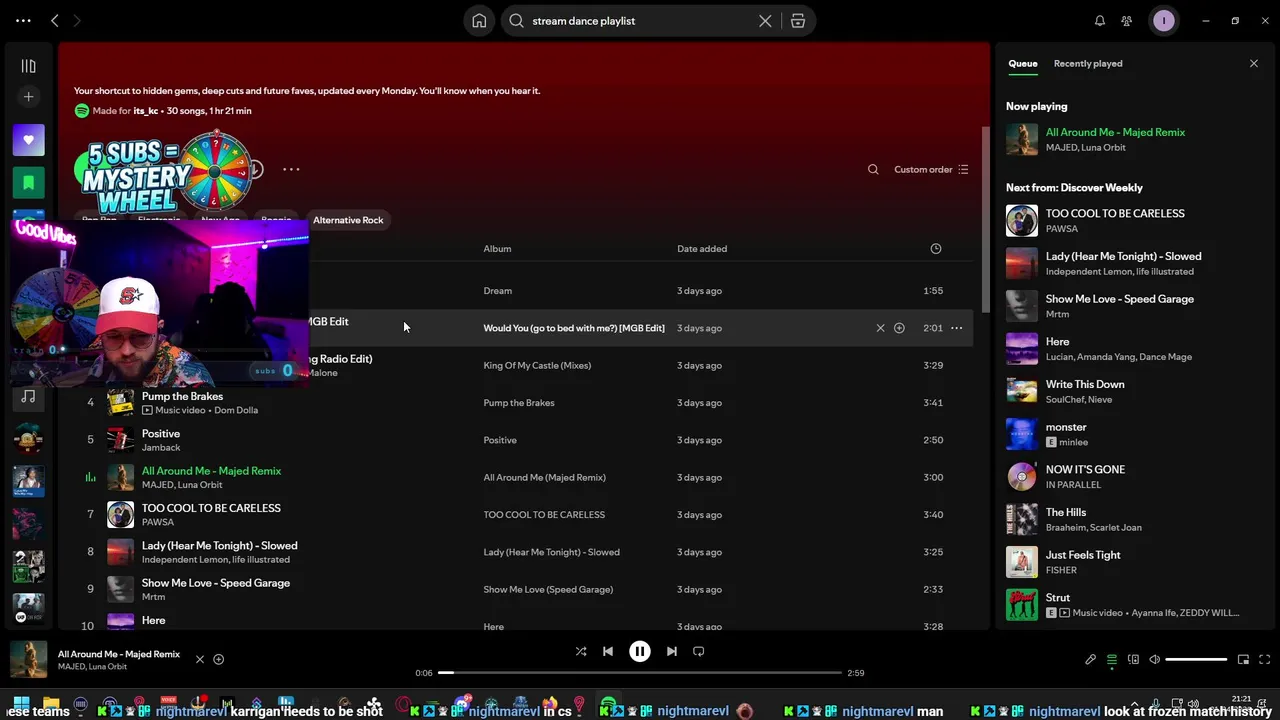
Task: Open the three-dot app menu at top left
Action: (23, 21)
